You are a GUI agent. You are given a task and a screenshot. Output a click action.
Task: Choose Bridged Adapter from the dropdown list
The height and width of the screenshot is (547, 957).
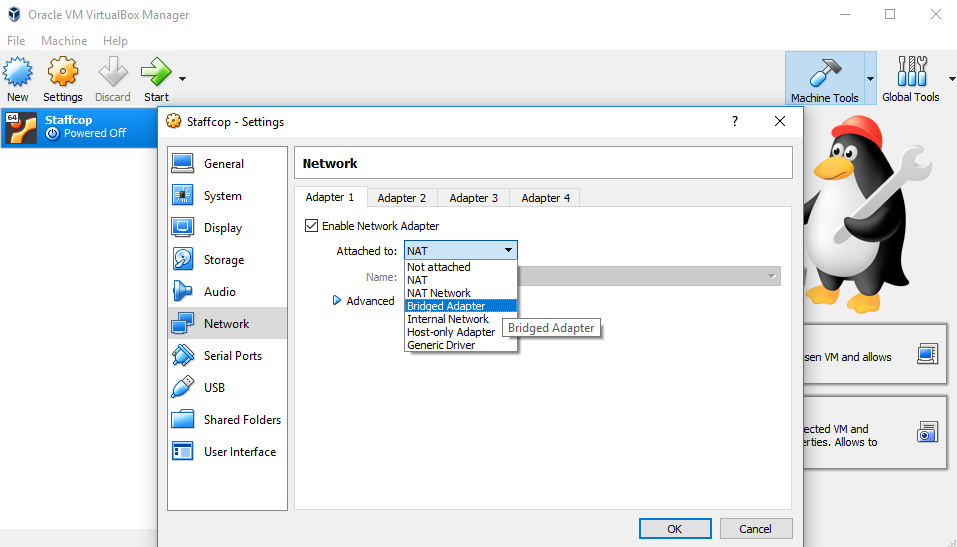point(461,306)
